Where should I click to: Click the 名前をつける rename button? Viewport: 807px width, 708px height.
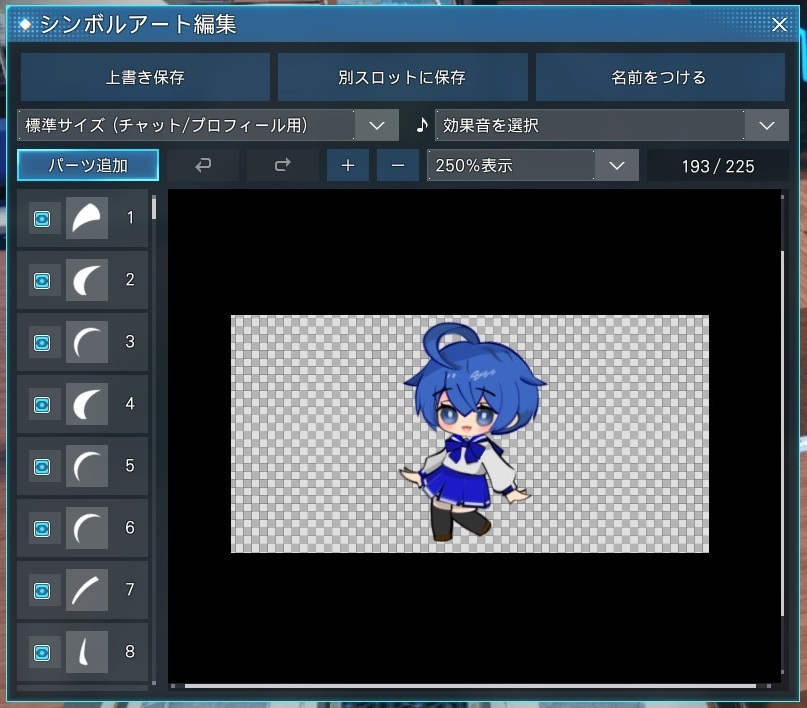[660, 77]
